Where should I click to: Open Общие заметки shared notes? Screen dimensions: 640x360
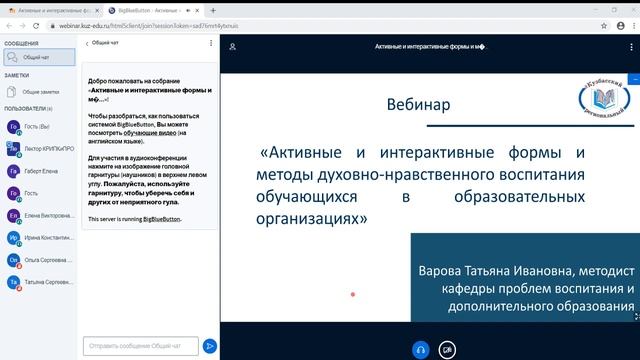[x=40, y=92]
